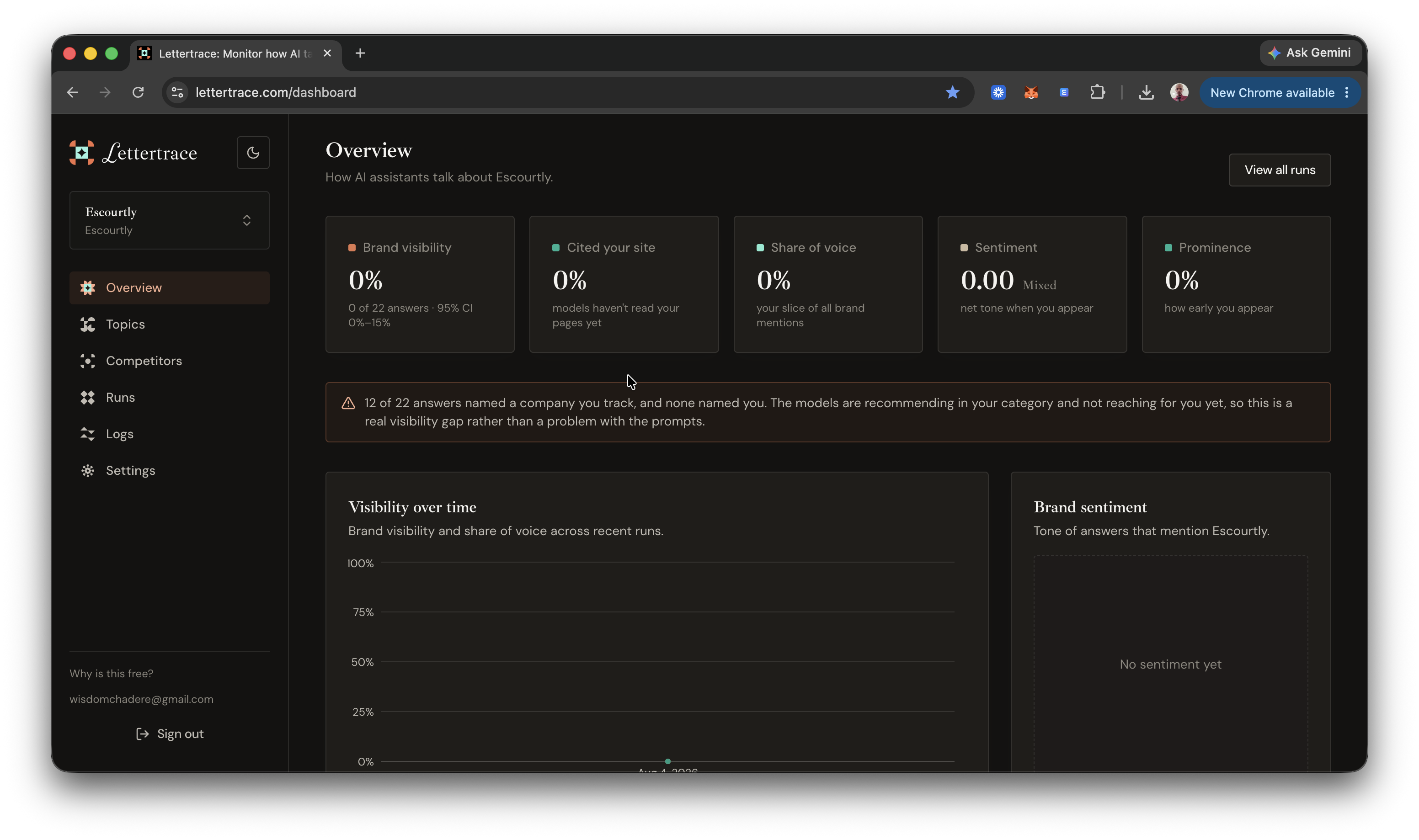Click the data point on visibility chart
This screenshot has width=1419, height=840.
pos(668,761)
